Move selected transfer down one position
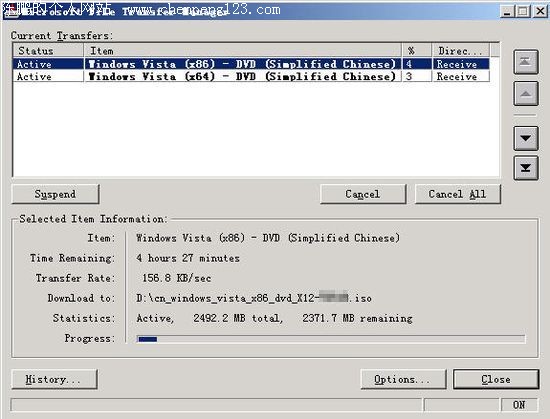The height and width of the screenshot is (419, 550). click(525, 138)
